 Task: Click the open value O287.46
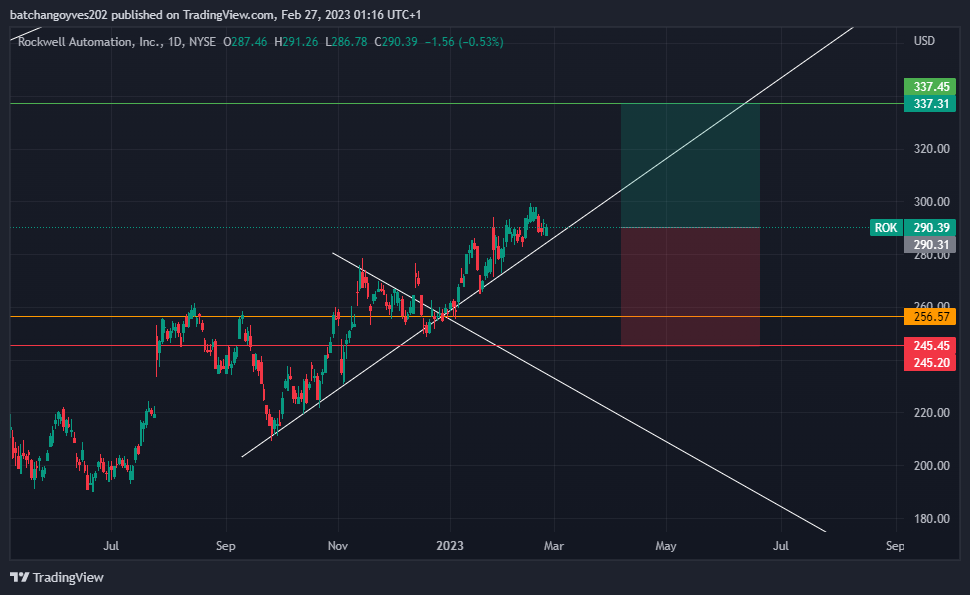pyautogui.click(x=246, y=42)
